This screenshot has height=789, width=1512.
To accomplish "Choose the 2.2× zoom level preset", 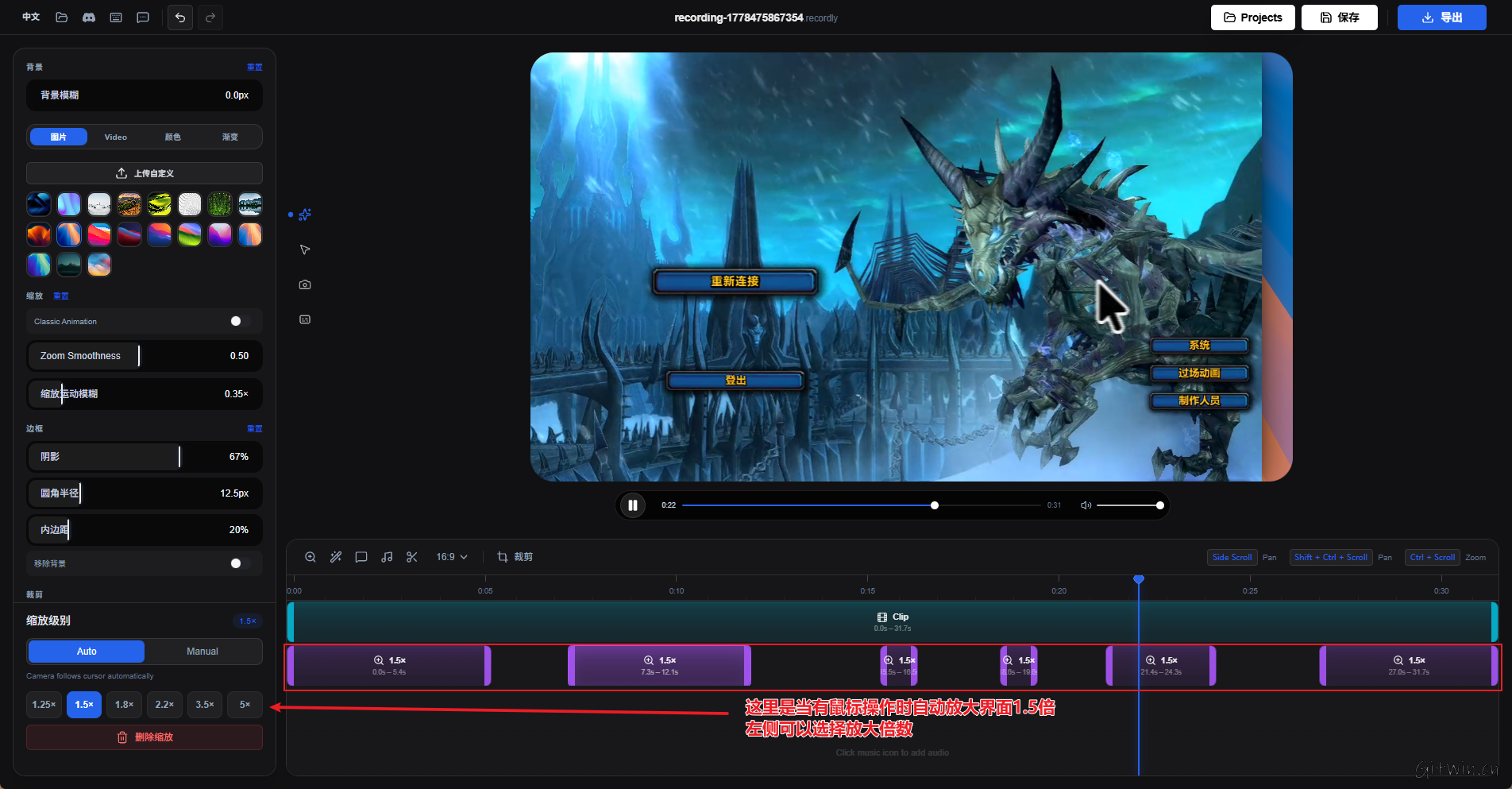I will [x=164, y=705].
